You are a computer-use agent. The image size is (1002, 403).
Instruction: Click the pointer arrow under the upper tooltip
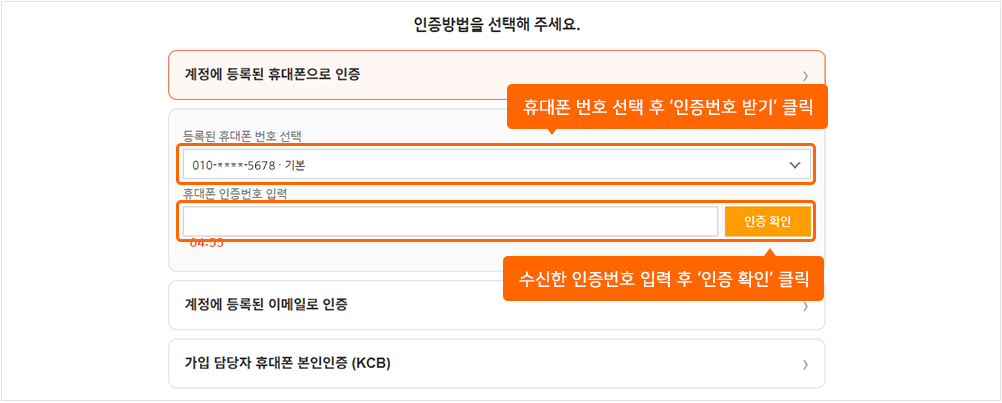coord(553,132)
